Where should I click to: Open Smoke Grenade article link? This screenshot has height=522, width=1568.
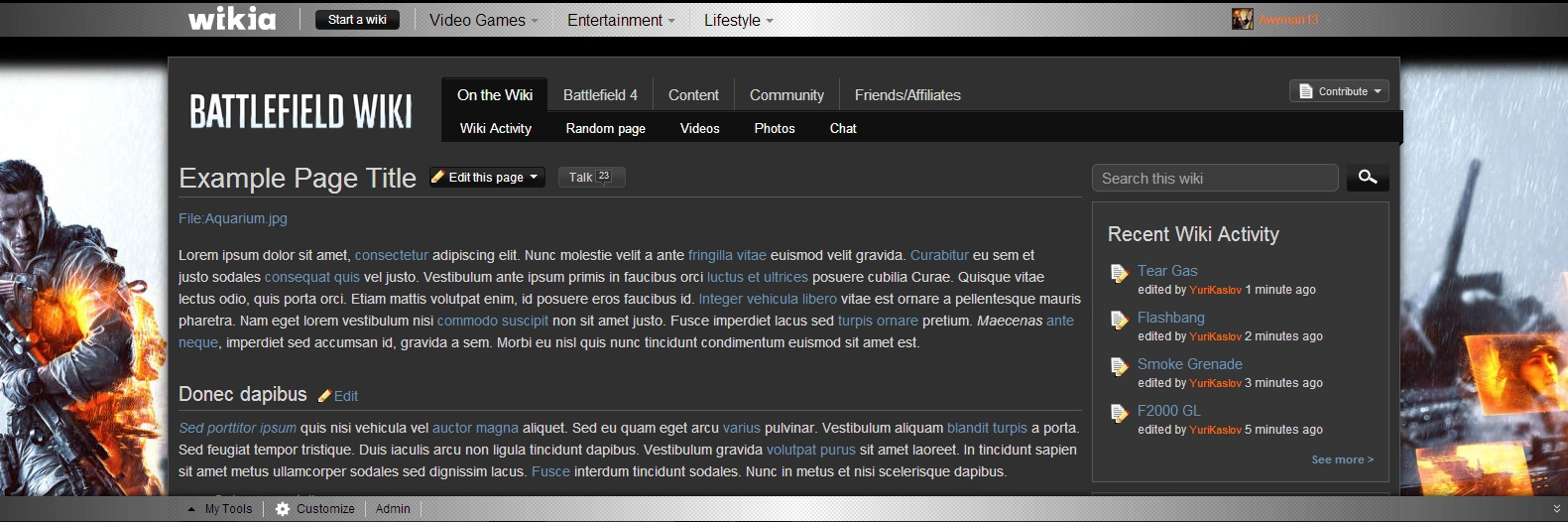click(1190, 364)
